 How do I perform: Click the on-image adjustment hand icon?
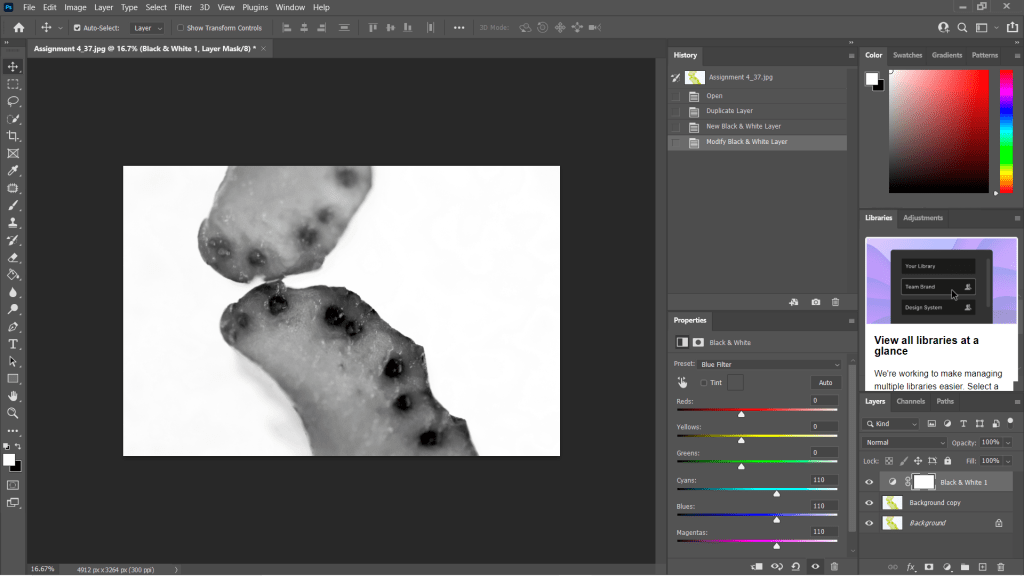point(683,382)
